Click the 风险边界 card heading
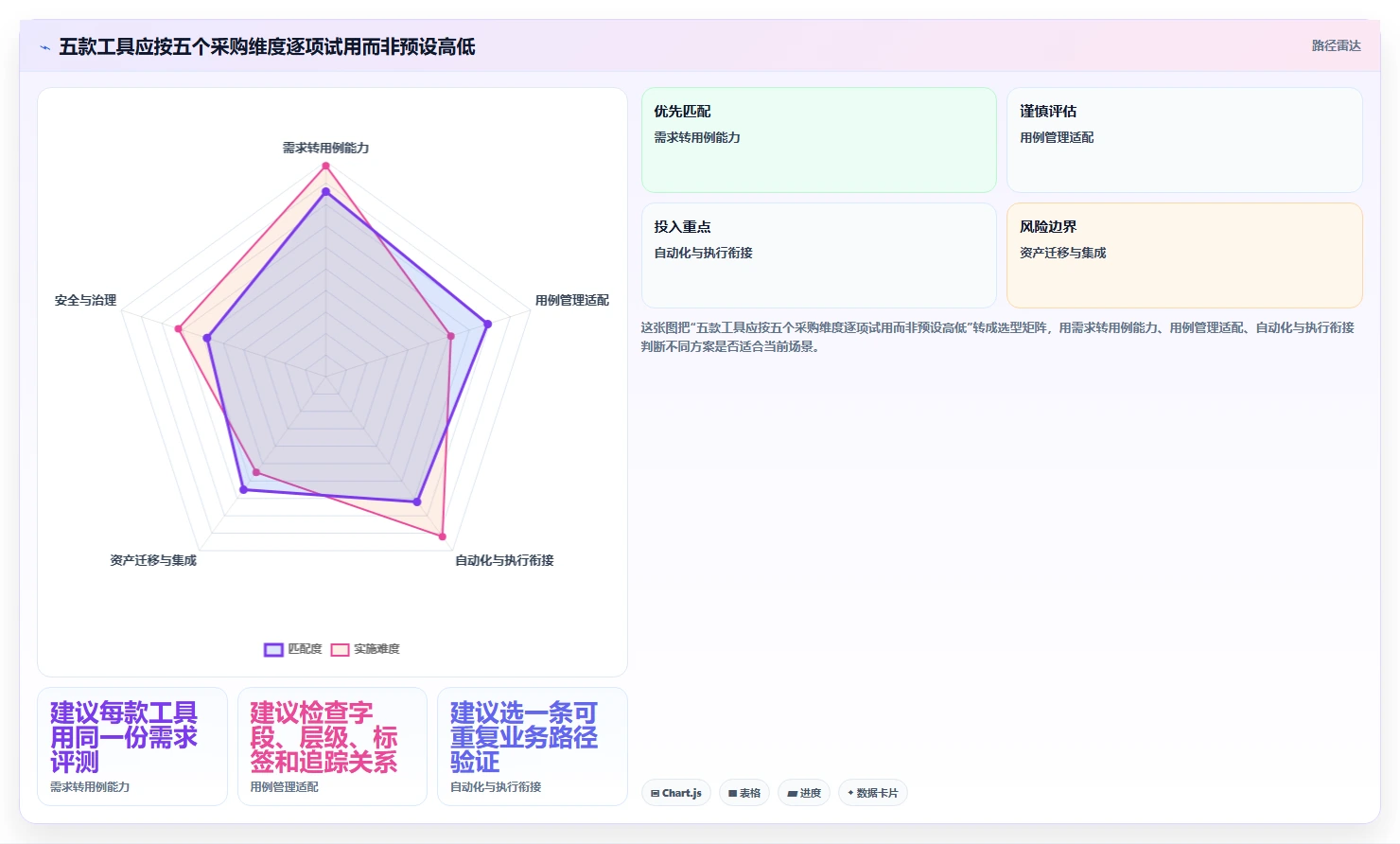This screenshot has height=844, width=1400. [x=1048, y=227]
